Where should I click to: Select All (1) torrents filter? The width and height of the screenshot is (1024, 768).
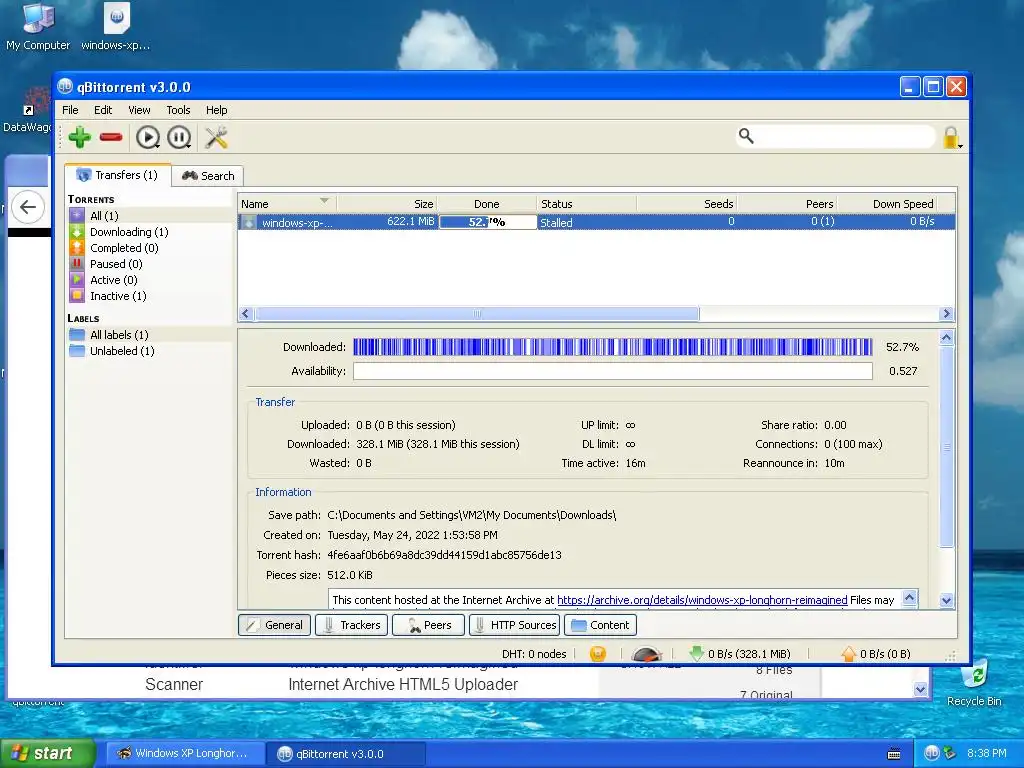coord(150,216)
